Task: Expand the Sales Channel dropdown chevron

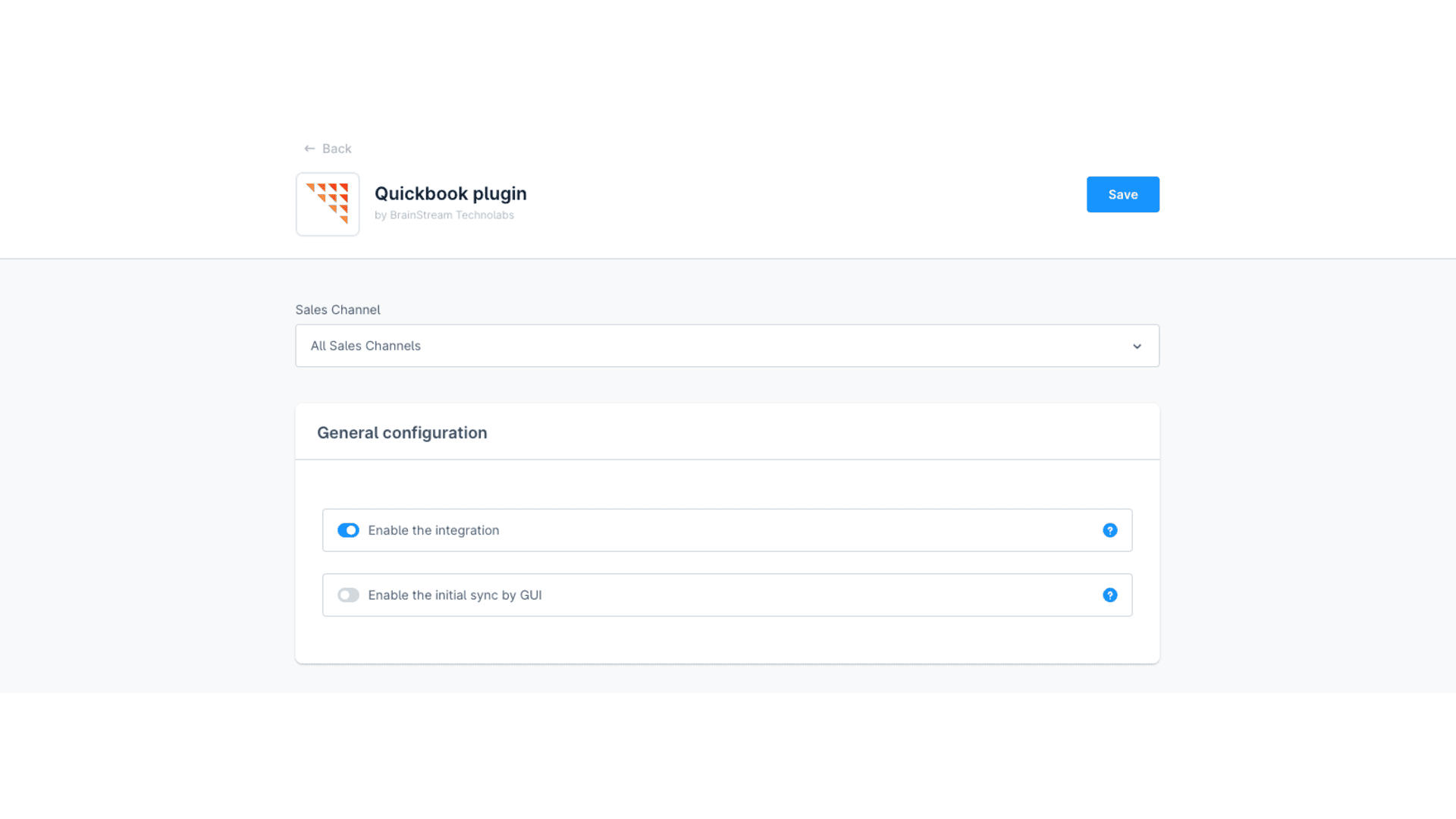Action: (x=1137, y=347)
